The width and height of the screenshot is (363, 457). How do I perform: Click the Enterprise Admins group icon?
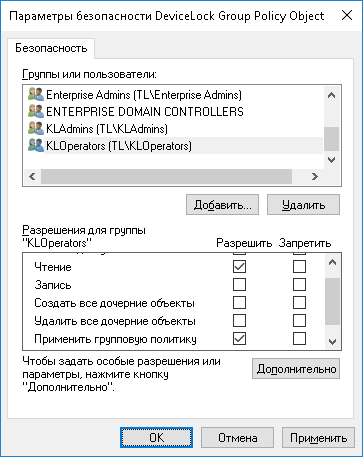[x=36, y=95]
